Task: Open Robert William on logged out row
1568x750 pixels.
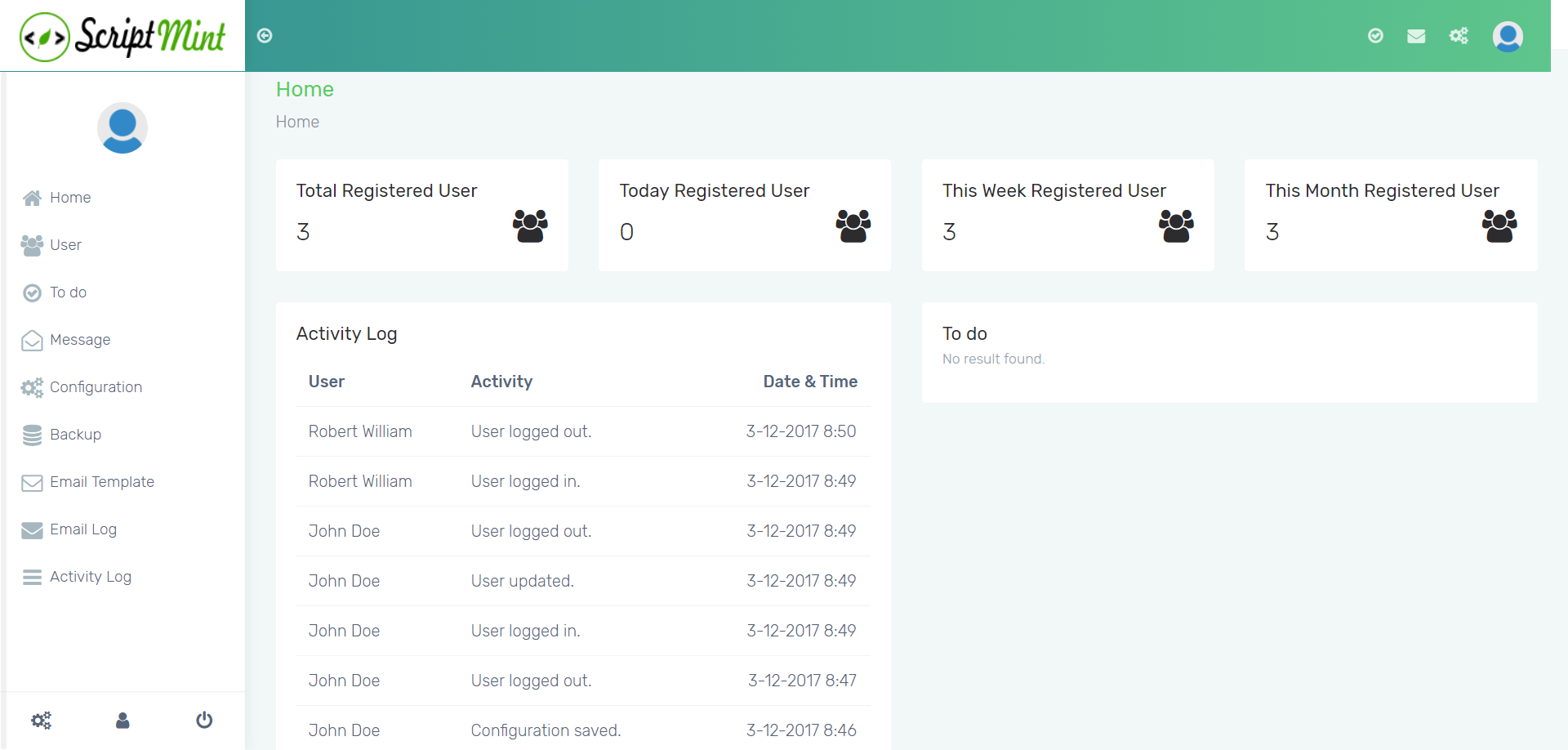Action: (360, 431)
